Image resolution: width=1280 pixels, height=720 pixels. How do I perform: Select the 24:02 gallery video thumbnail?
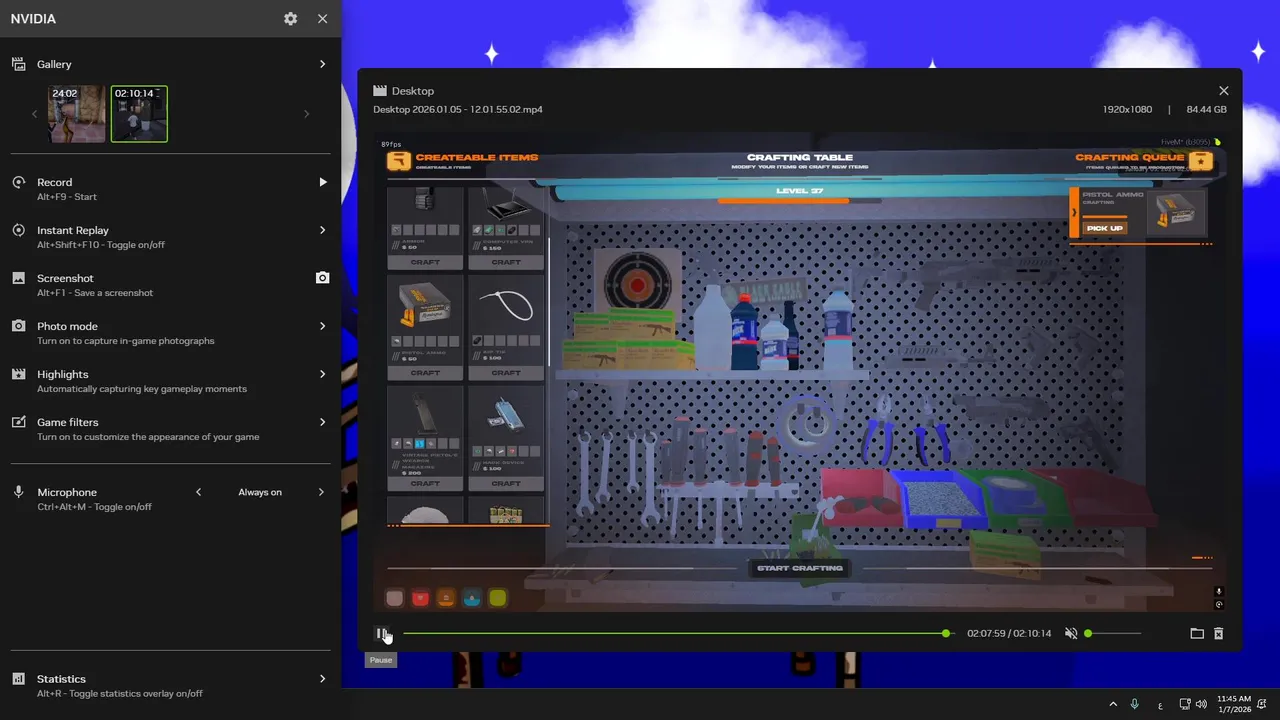76,114
